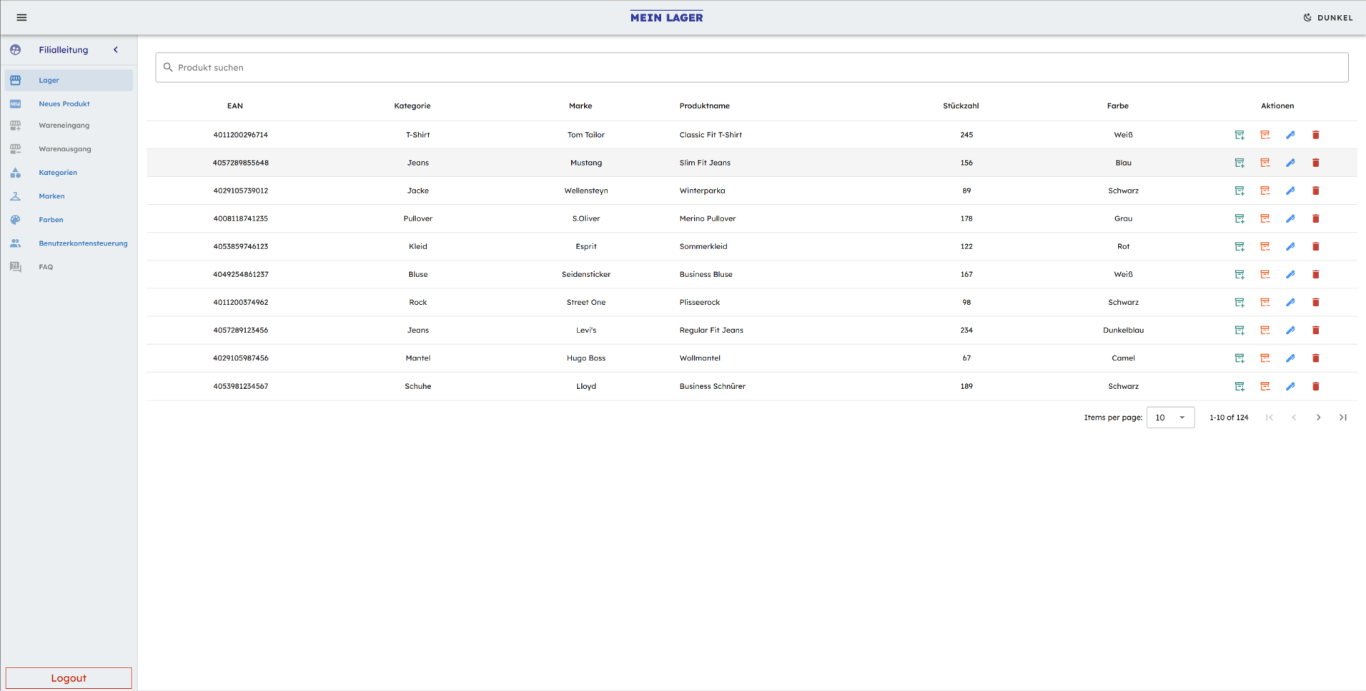
Task: Click the orange stock-remove icon for Slim Fit Jeans
Action: click(1264, 162)
